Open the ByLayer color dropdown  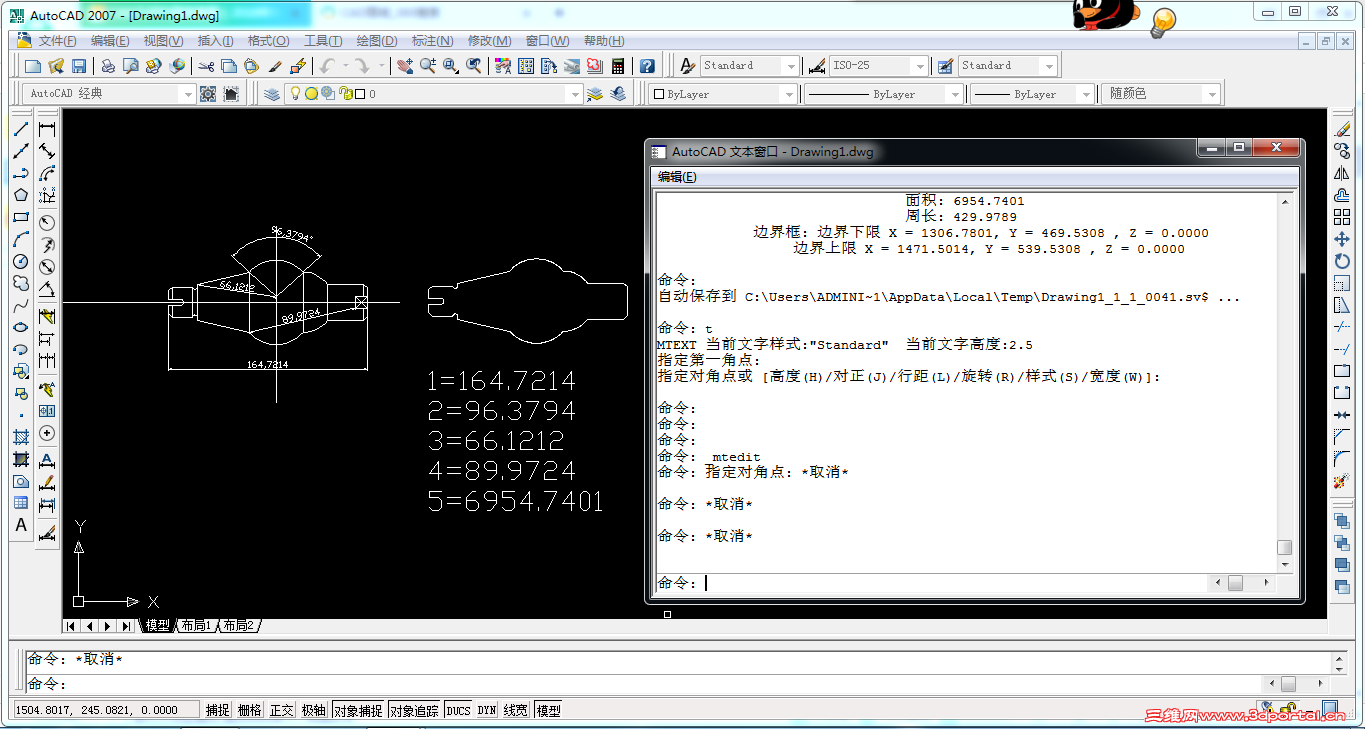(789, 94)
